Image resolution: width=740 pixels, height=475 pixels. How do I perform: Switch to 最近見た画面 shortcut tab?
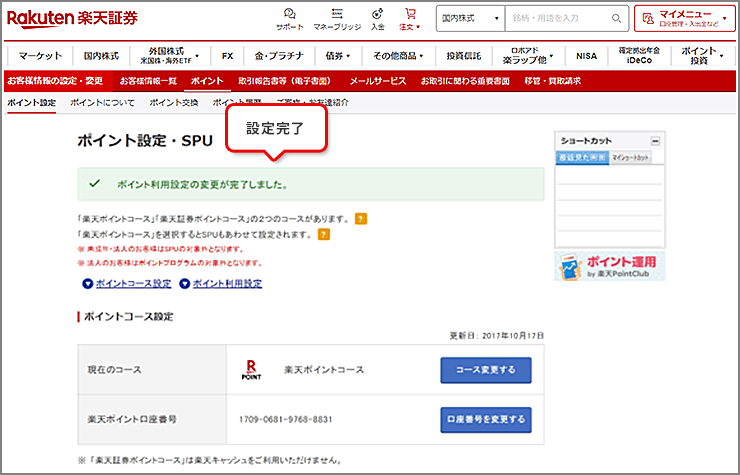[x=582, y=157]
